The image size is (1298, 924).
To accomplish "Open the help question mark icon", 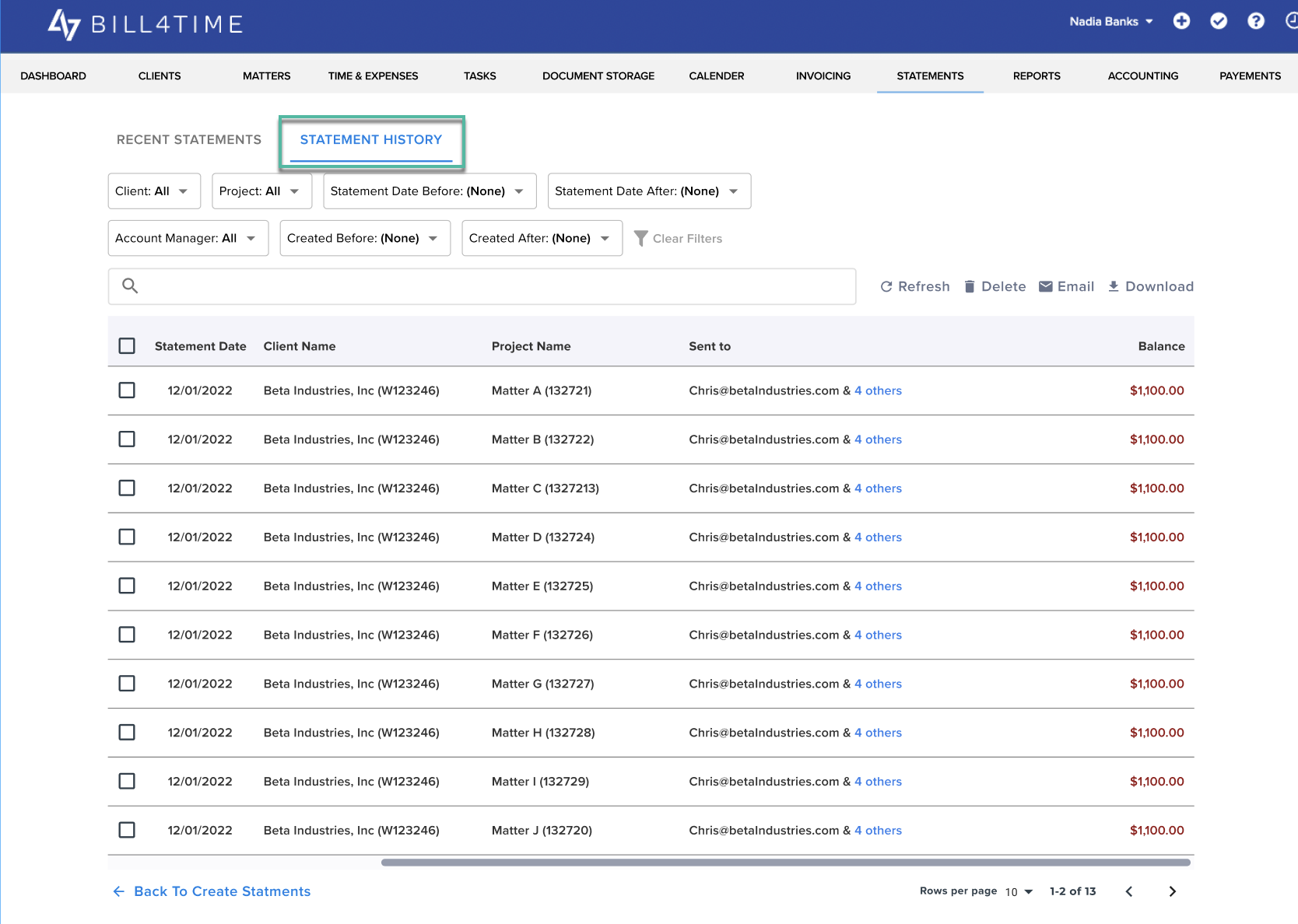I will tap(1256, 21).
